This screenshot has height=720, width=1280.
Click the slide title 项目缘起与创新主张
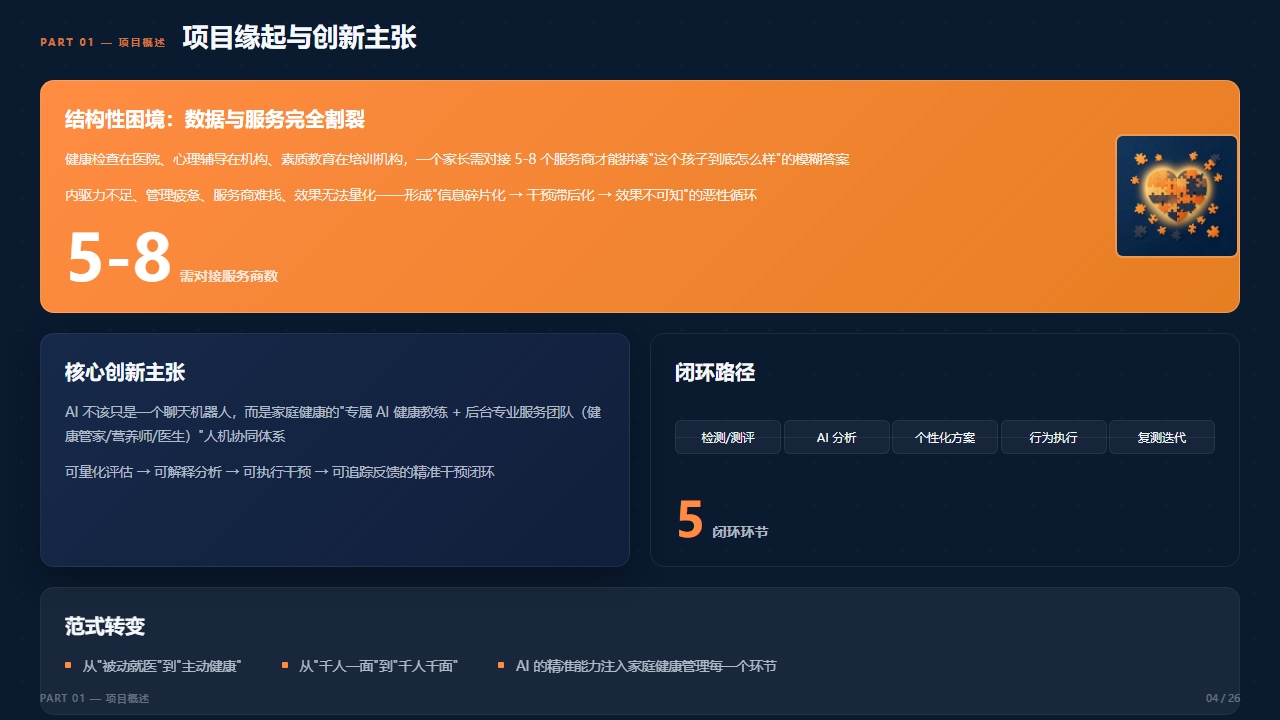(299, 38)
